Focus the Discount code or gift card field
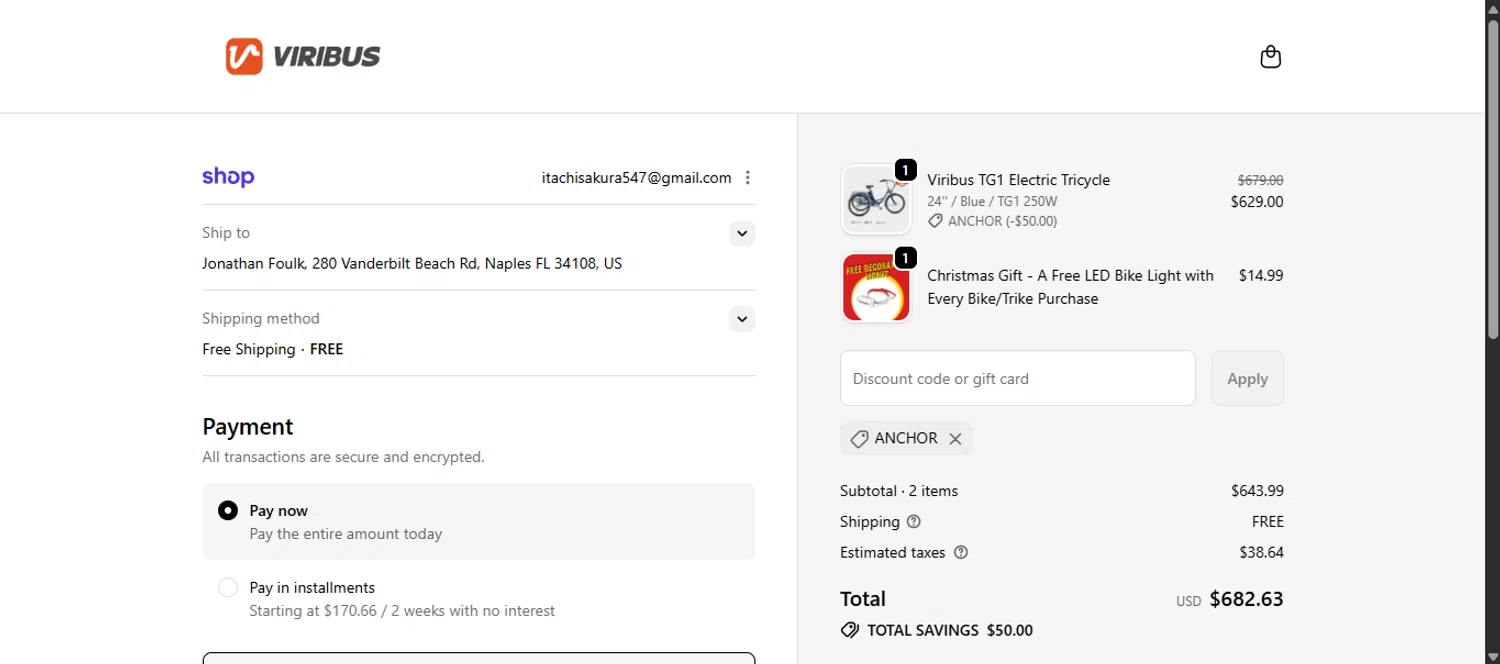Screen dimensions: 1500x664 pos(1018,378)
